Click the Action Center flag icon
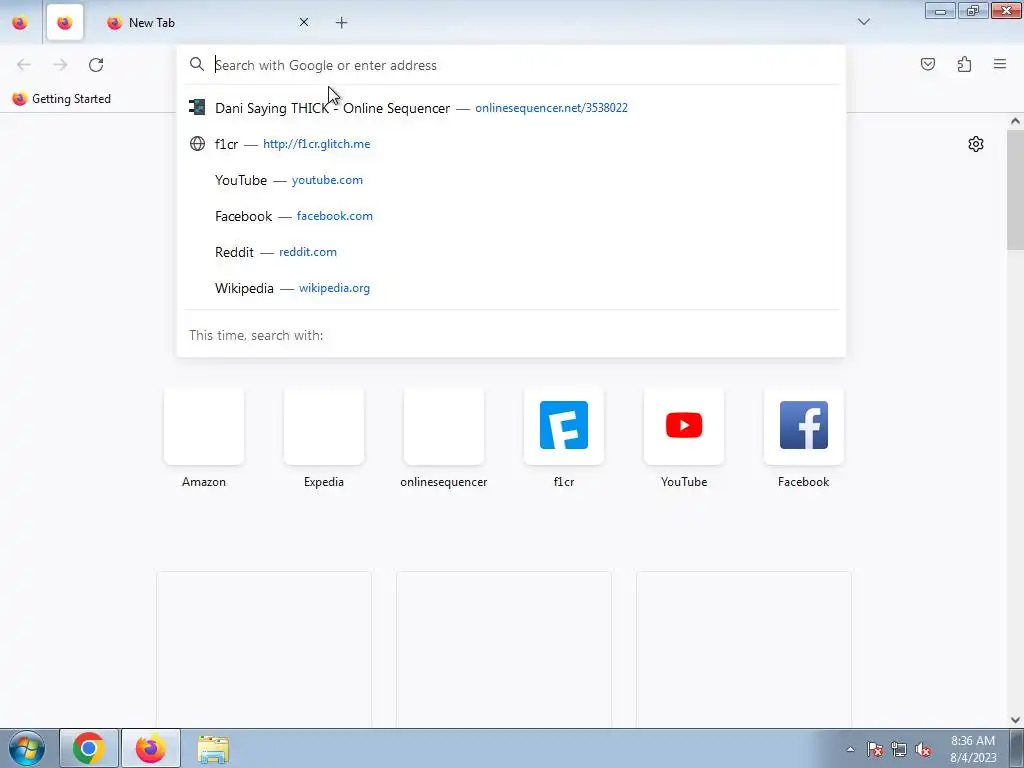 pyautogui.click(x=875, y=749)
